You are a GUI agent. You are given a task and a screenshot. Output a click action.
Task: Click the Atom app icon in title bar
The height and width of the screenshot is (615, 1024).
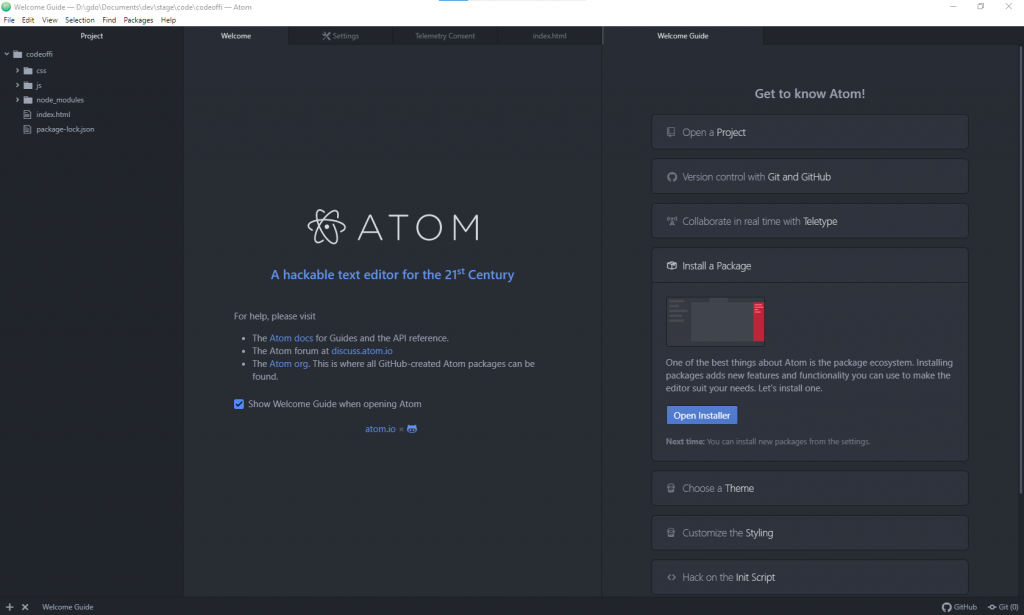click(x=6, y=7)
